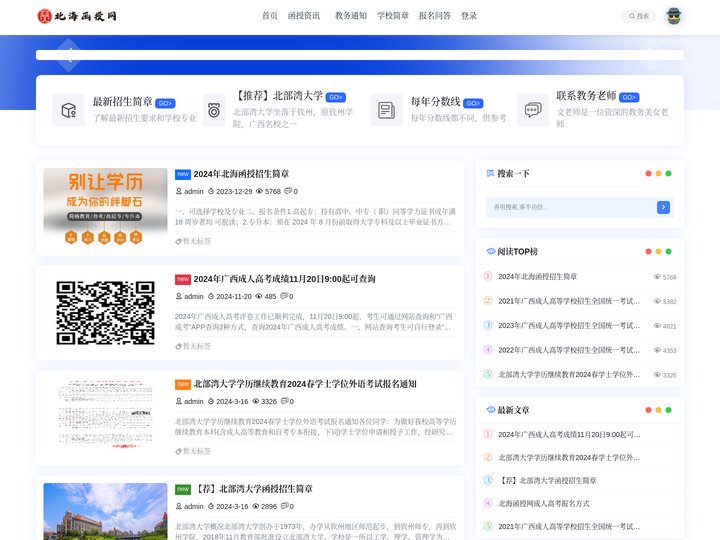Open the 首页 menu item

coord(270,16)
